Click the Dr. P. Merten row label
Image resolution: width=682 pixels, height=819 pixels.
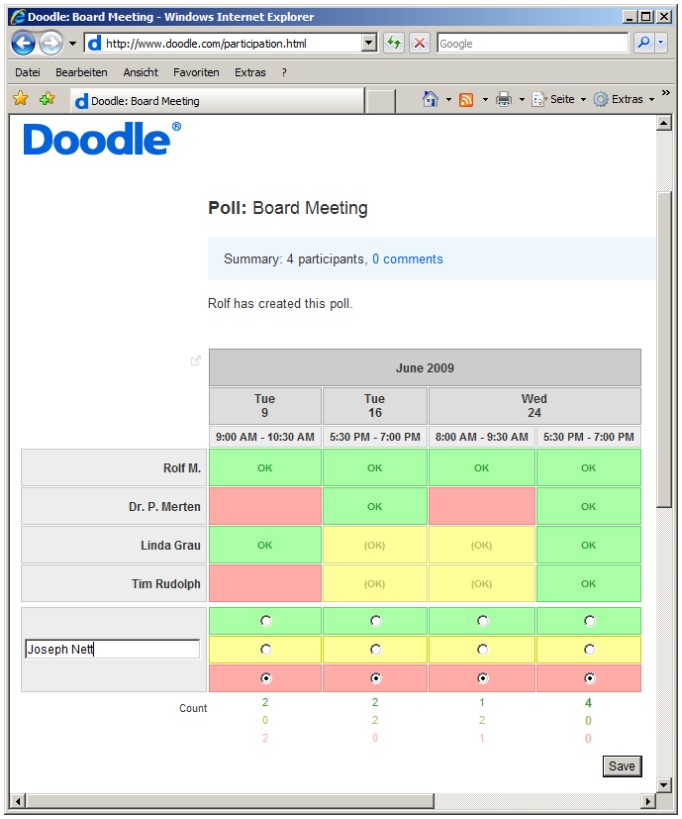point(114,507)
